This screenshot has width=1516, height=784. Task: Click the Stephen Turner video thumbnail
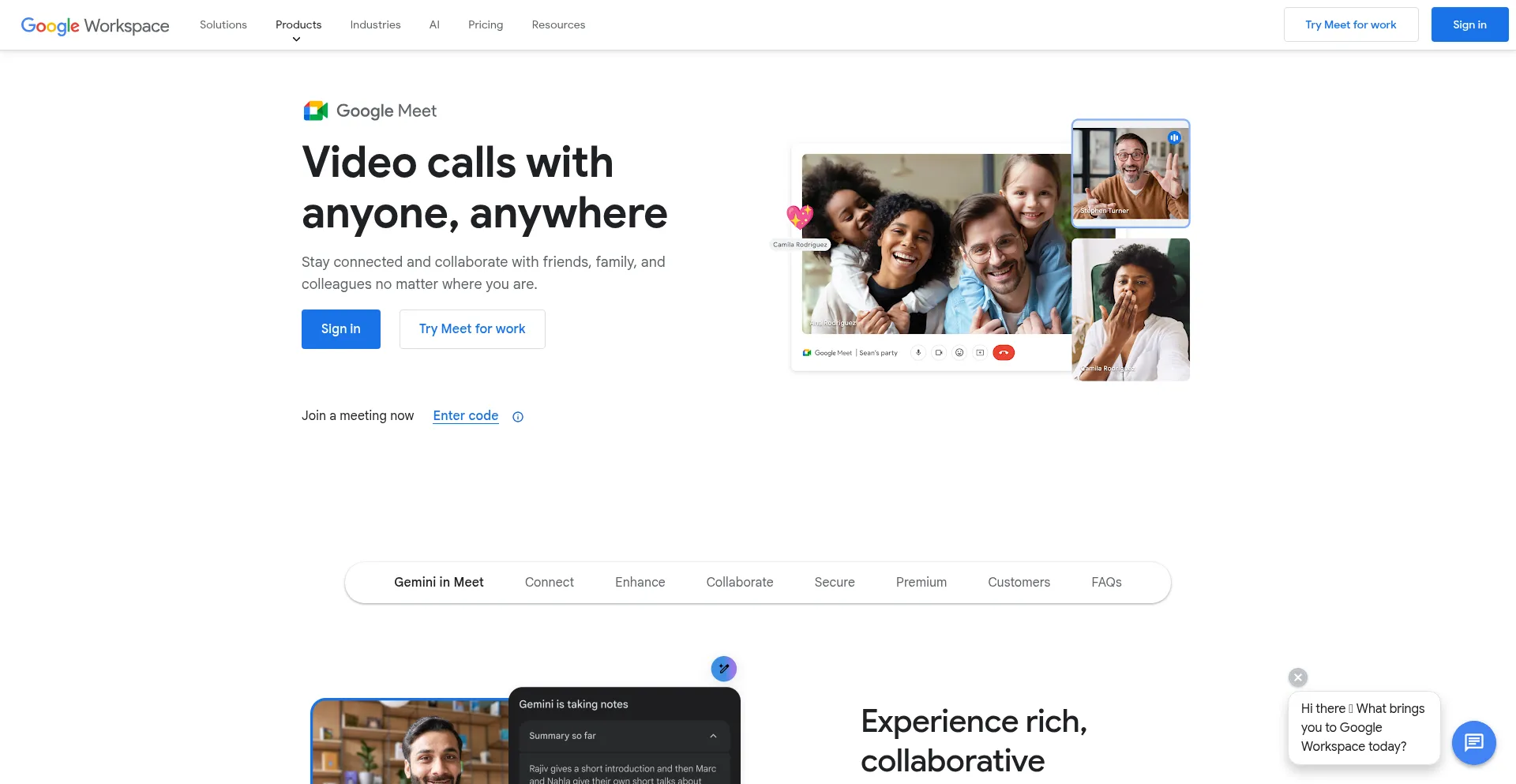point(1130,174)
